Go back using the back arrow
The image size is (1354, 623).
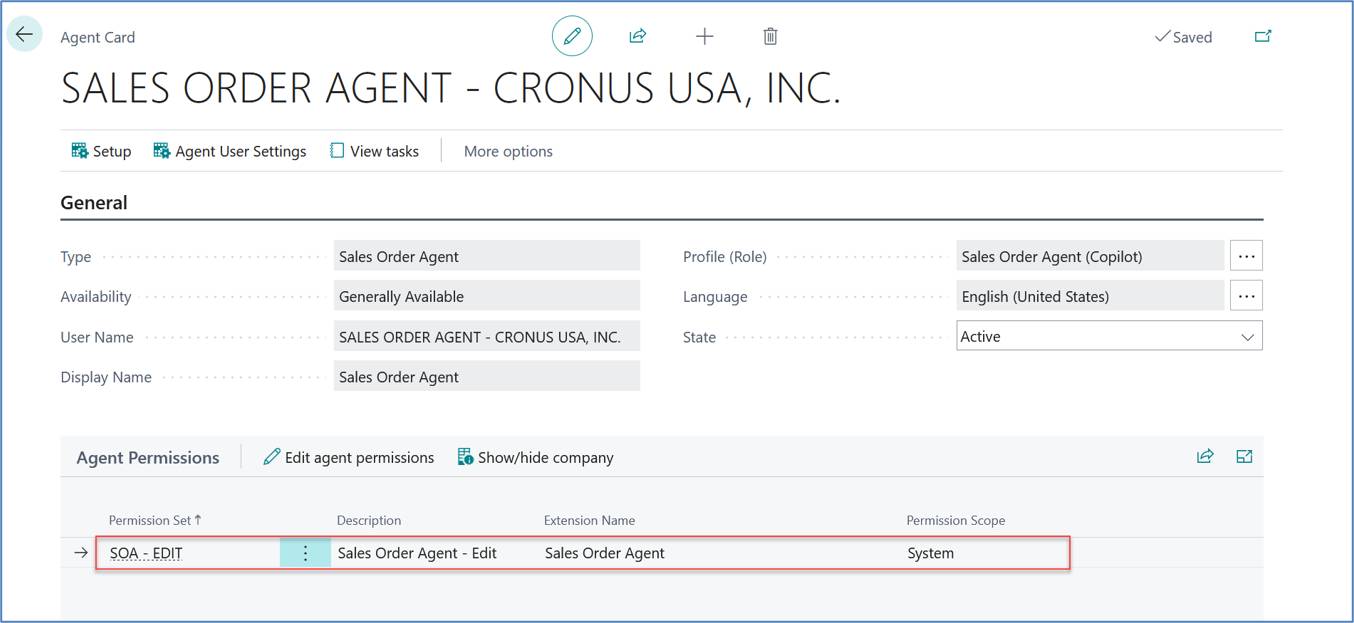click(x=24, y=34)
